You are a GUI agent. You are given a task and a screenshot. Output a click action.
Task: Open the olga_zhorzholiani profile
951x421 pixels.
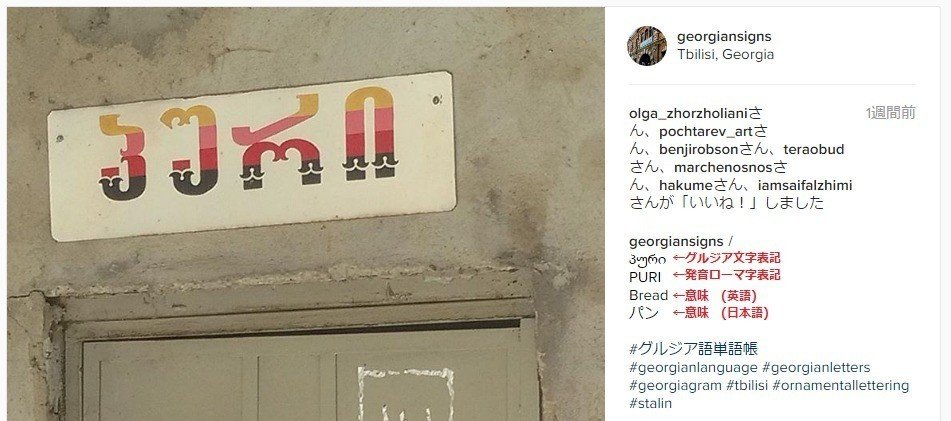(x=688, y=113)
